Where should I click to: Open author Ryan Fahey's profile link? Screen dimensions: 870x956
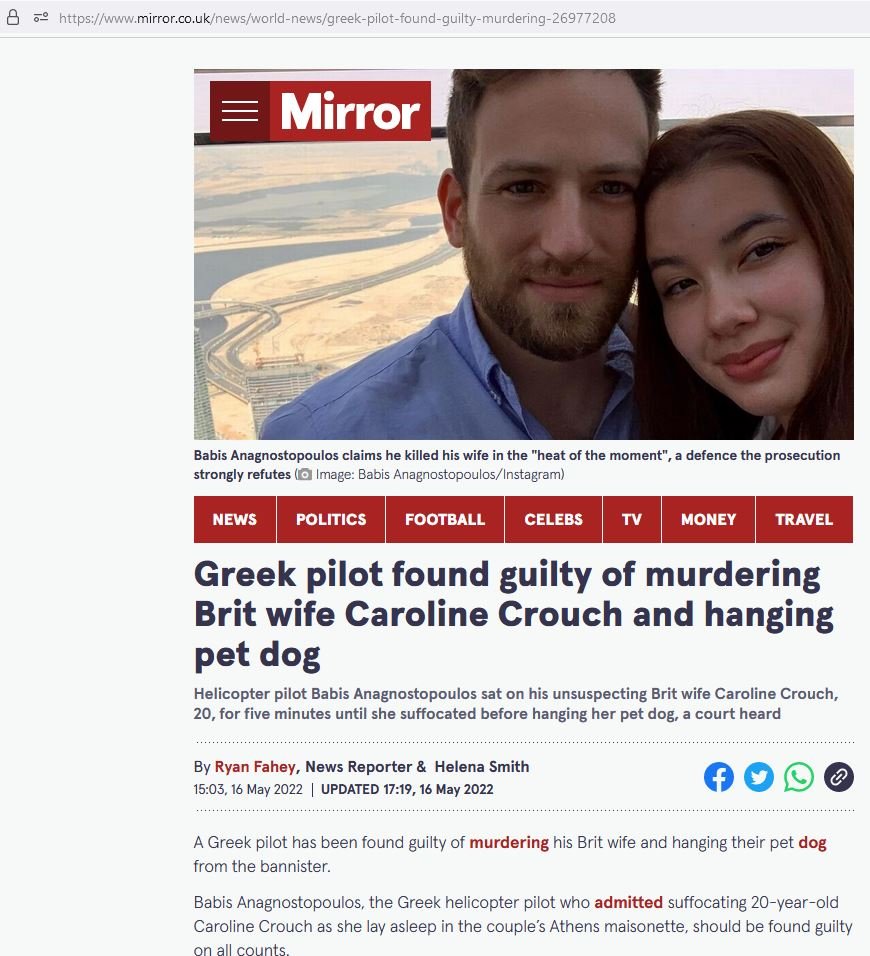click(255, 766)
